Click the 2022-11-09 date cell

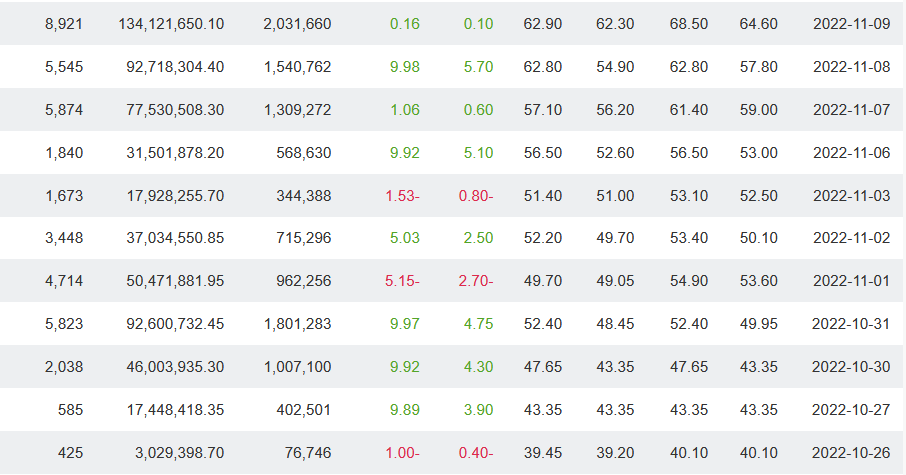click(851, 23)
